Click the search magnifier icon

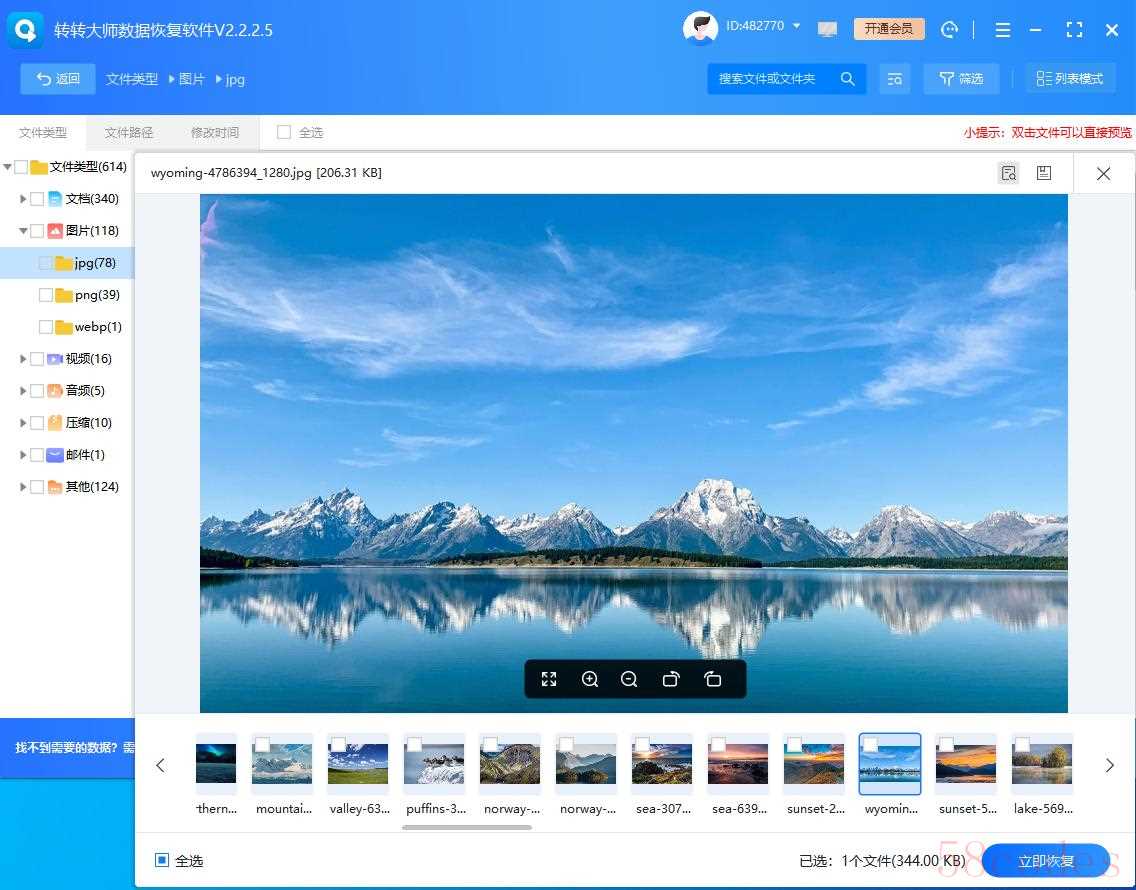click(847, 78)
